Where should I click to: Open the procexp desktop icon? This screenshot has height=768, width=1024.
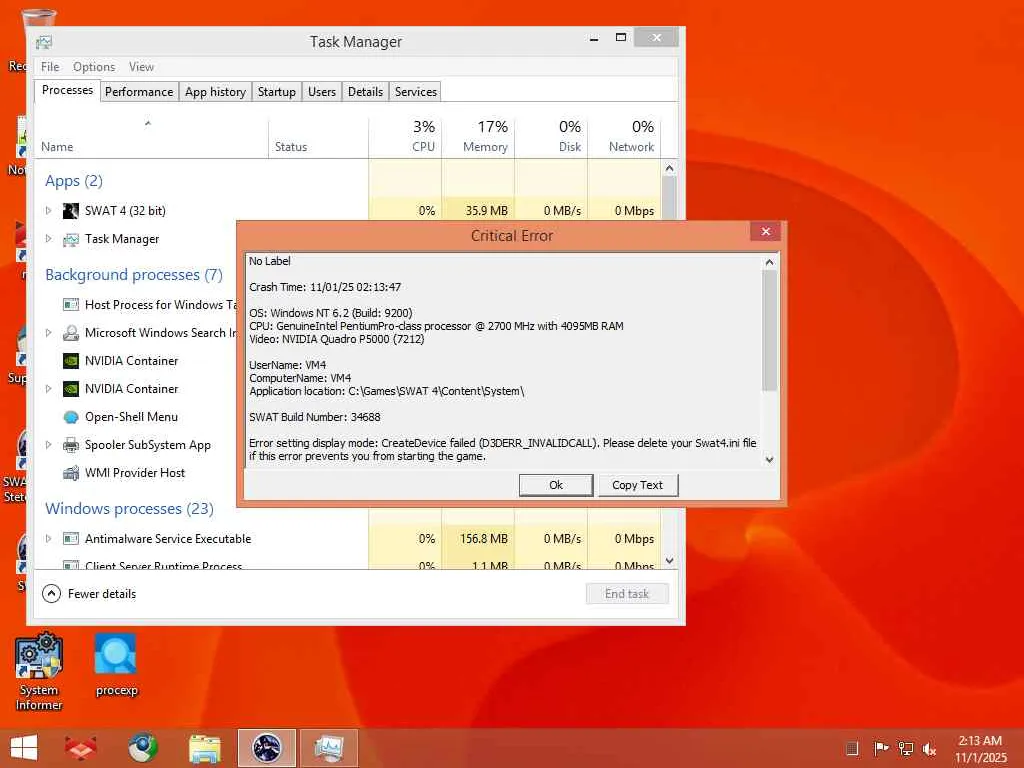pyautogui.click(x=116, y=665)
